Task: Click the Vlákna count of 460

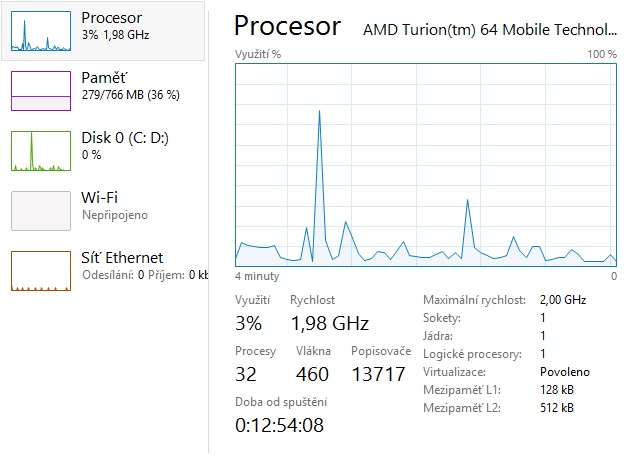Action: click(x=313, y=375)
